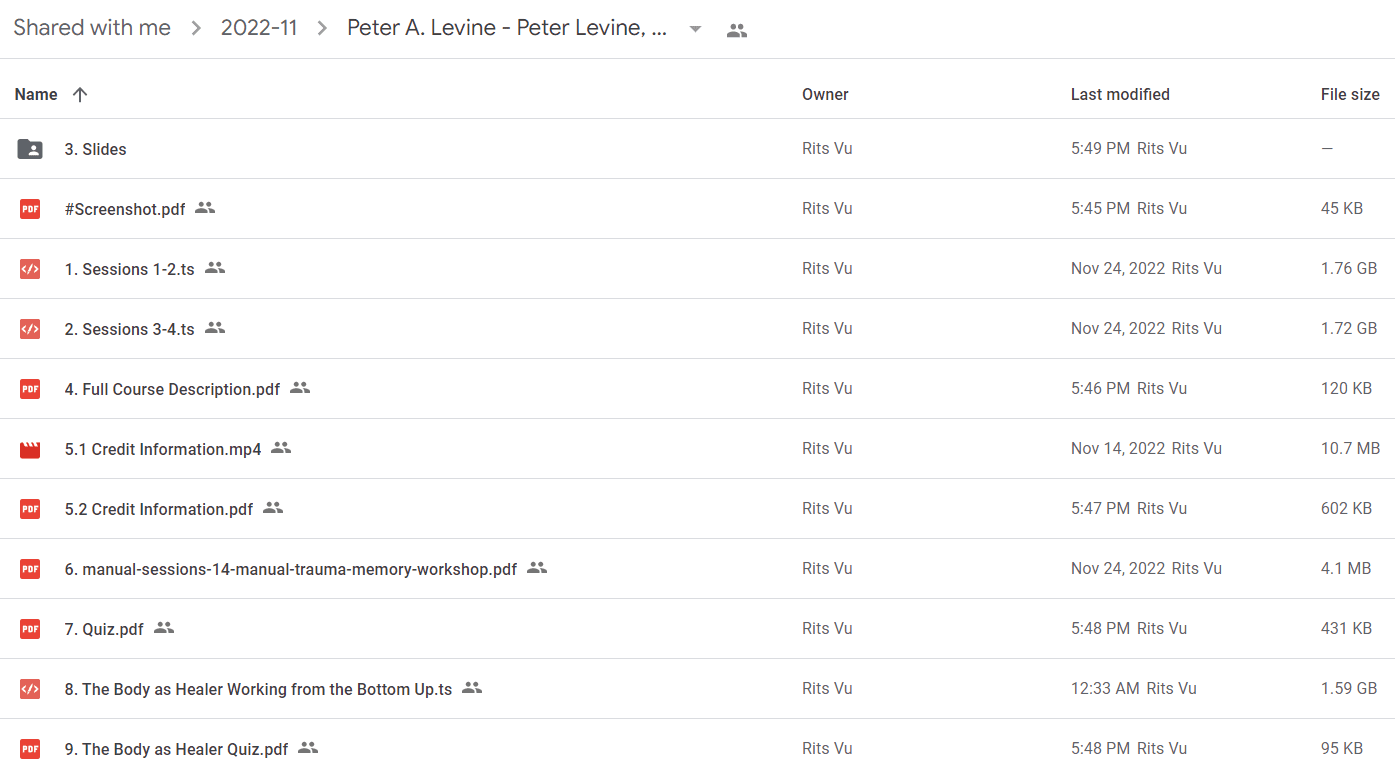The image size is (1395, 775).
Task: Go to Shared with me in the breadcrumb
Action: coord(92,28)
